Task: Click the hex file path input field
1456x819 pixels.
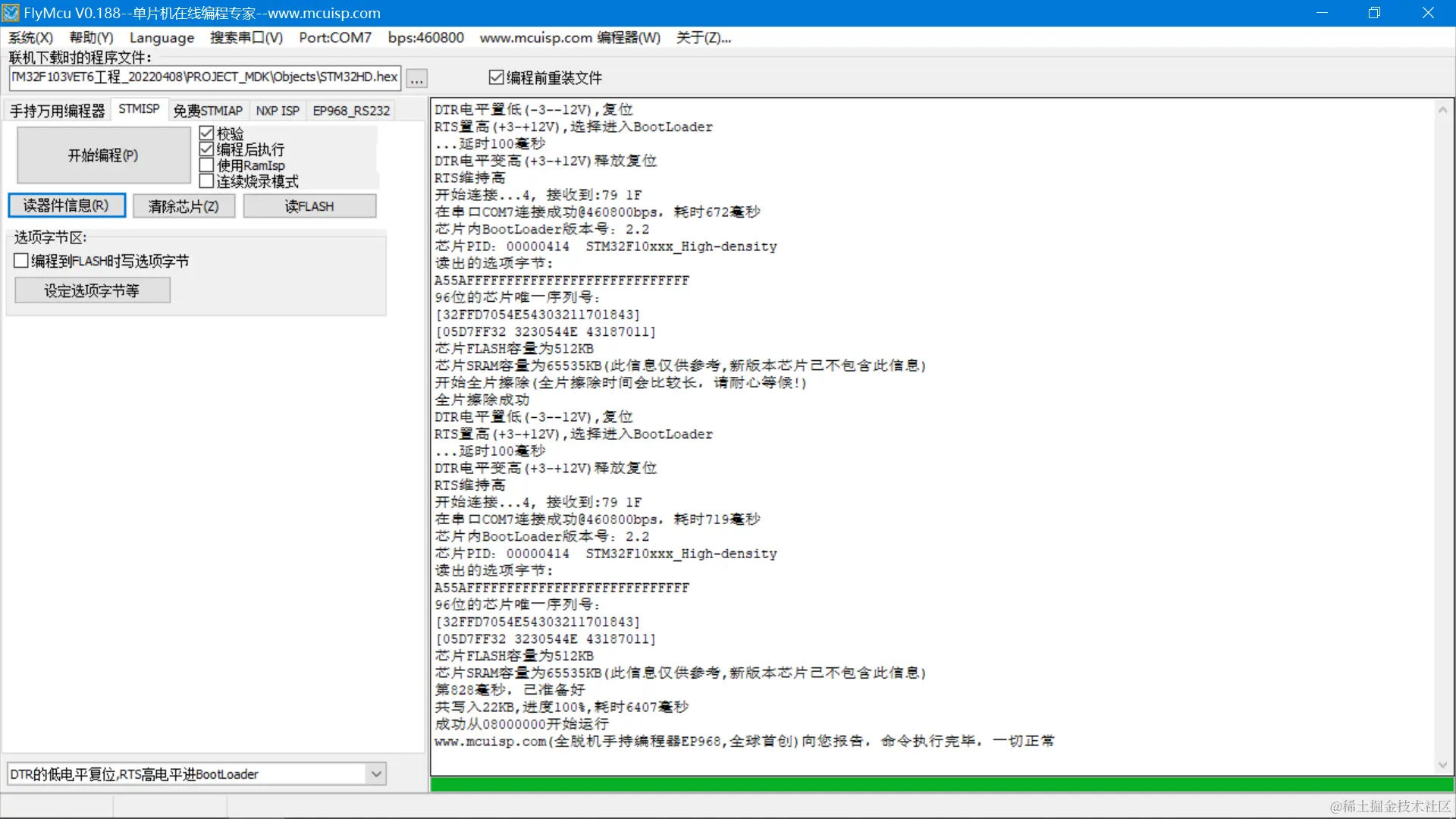Action: pos(205,77)
